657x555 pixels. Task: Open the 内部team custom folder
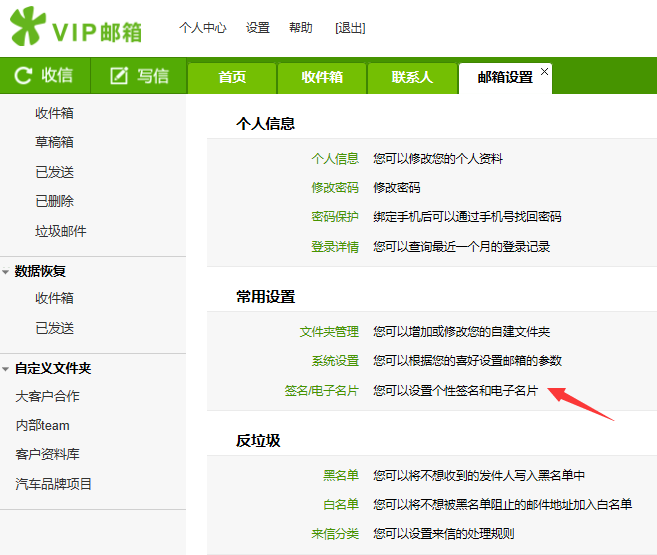coord(42,426)
